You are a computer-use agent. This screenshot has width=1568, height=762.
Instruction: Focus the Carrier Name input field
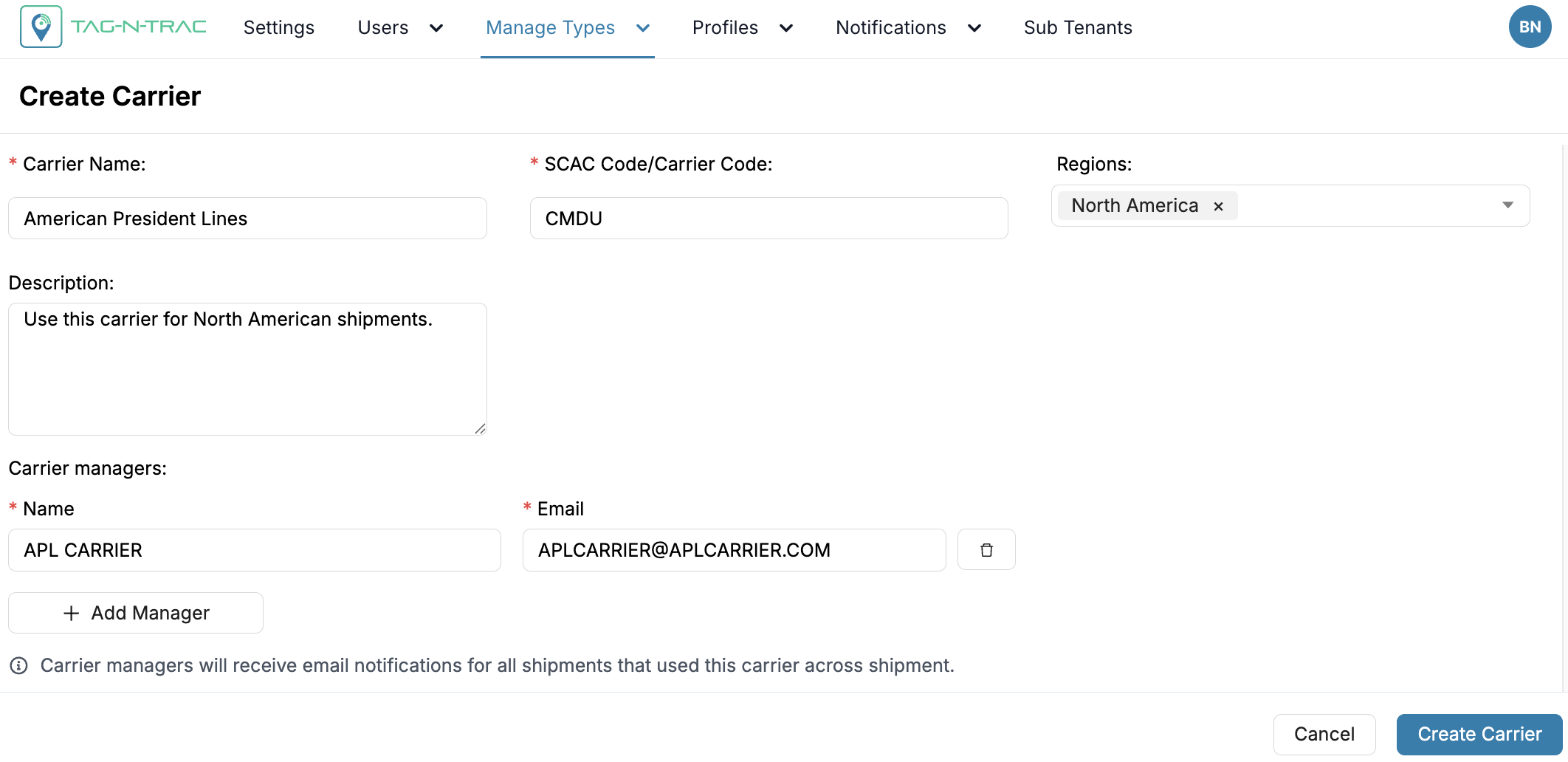pyautogui.click(x=247, y=219)
